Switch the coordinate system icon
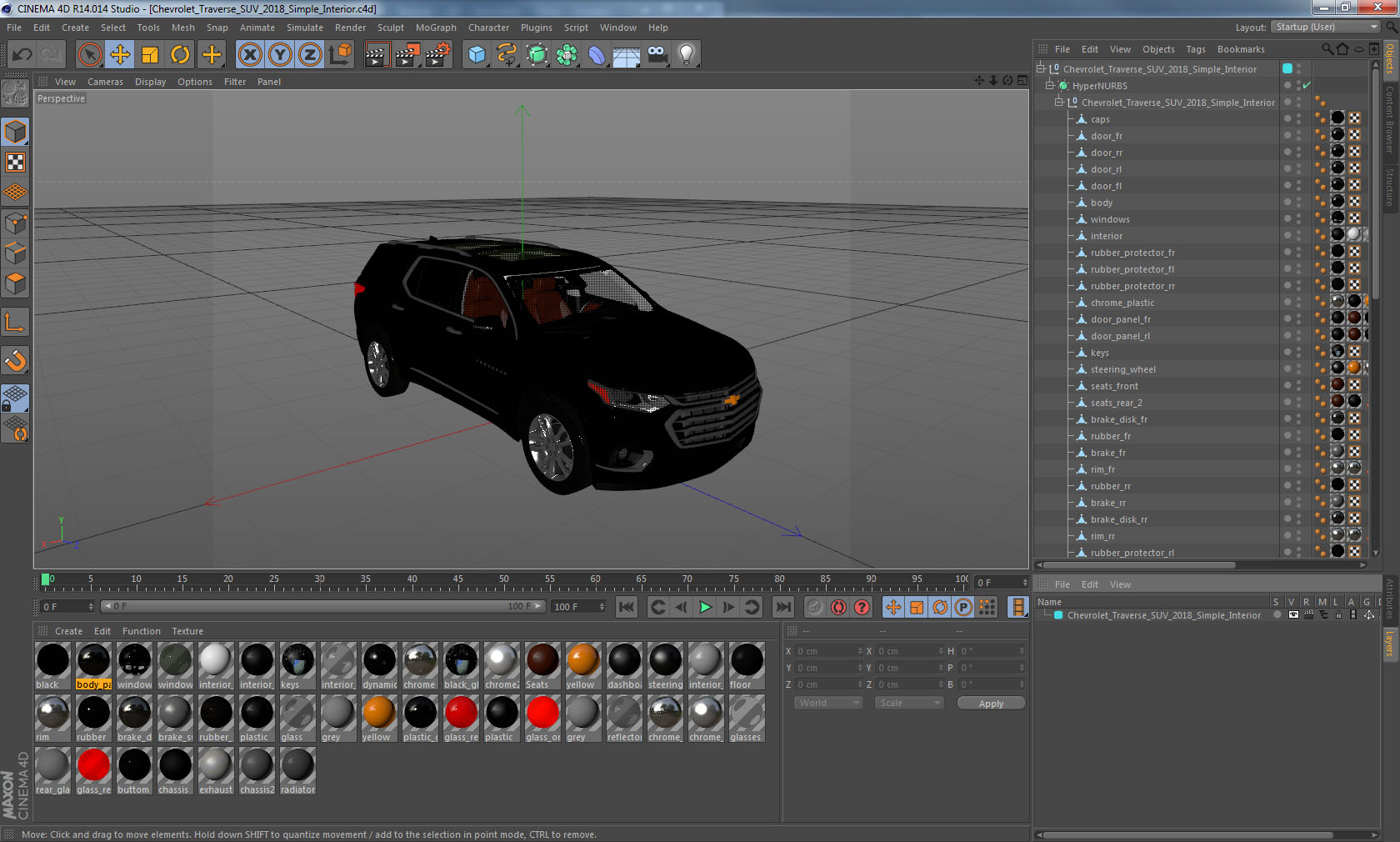The width and height of the screenshot is (1400, 842). pos(340,55)
